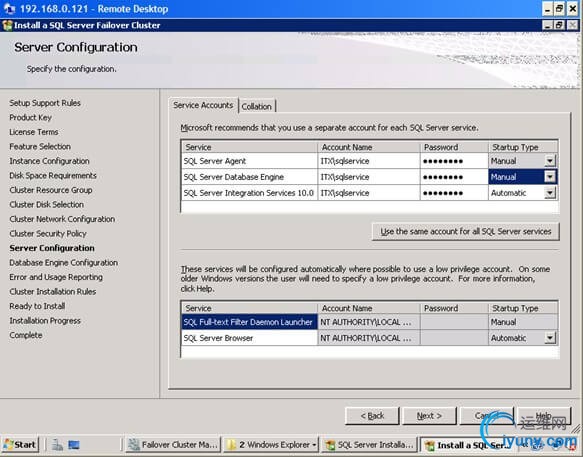Open 2 Windows Explorer taskbar group
Viewport: 583px width, 457px height.
tap(271, 445)
